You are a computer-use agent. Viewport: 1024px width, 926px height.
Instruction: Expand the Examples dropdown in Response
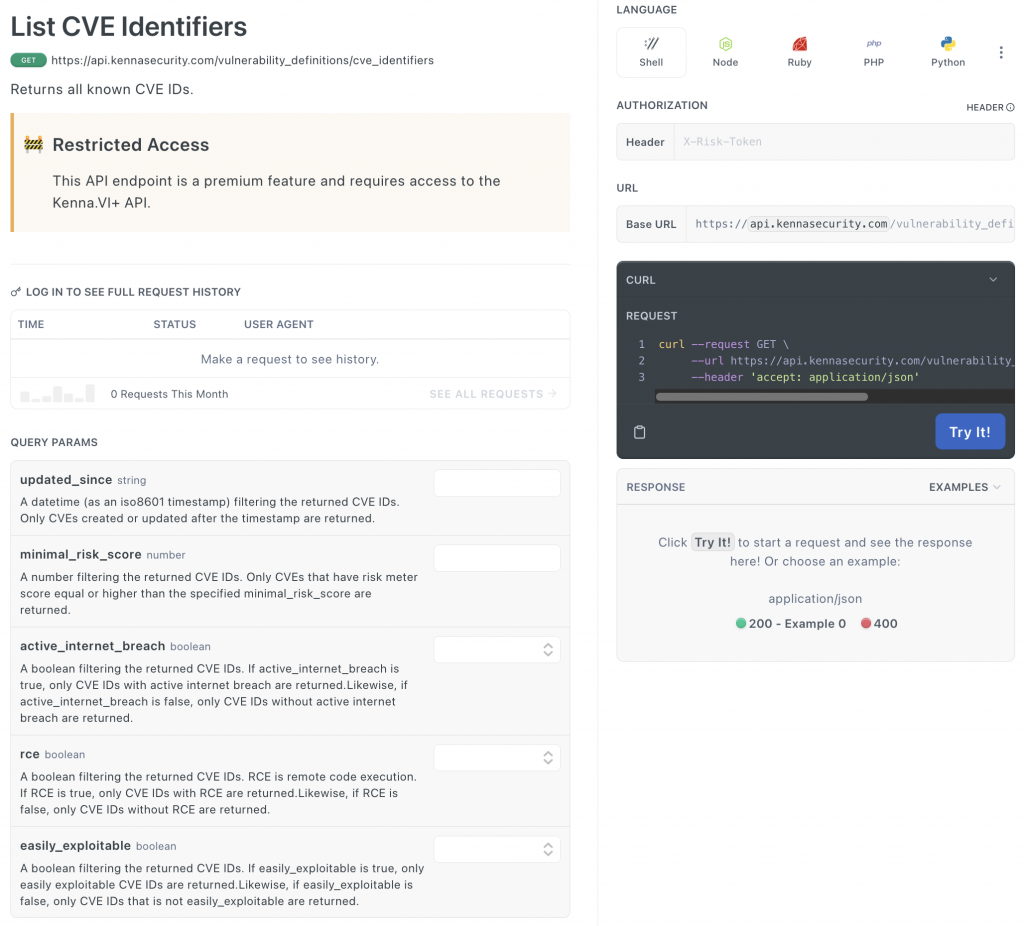965,487
